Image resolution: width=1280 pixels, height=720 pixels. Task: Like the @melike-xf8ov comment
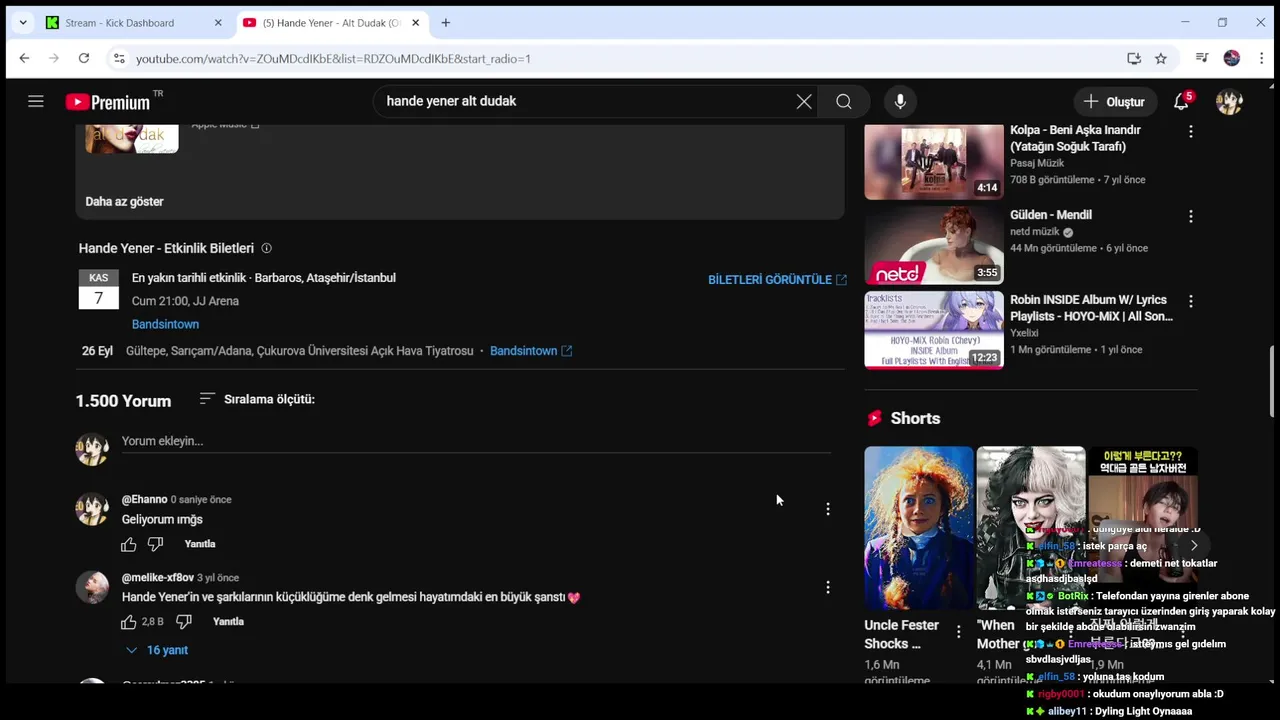click(x=129, y=622)
